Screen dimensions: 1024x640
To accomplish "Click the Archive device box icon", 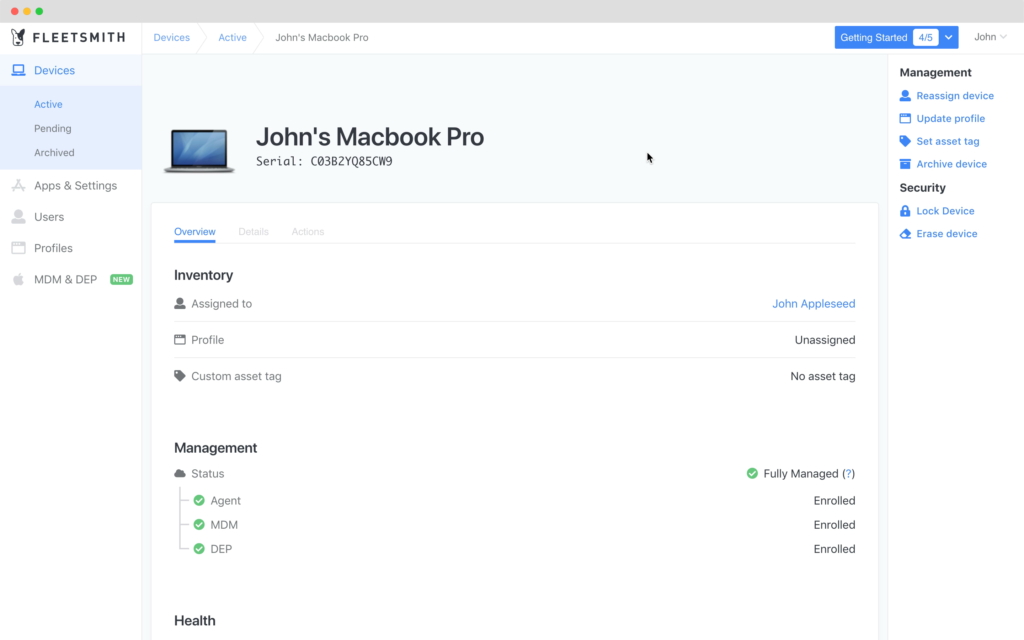I will click(x=905, y=164).
